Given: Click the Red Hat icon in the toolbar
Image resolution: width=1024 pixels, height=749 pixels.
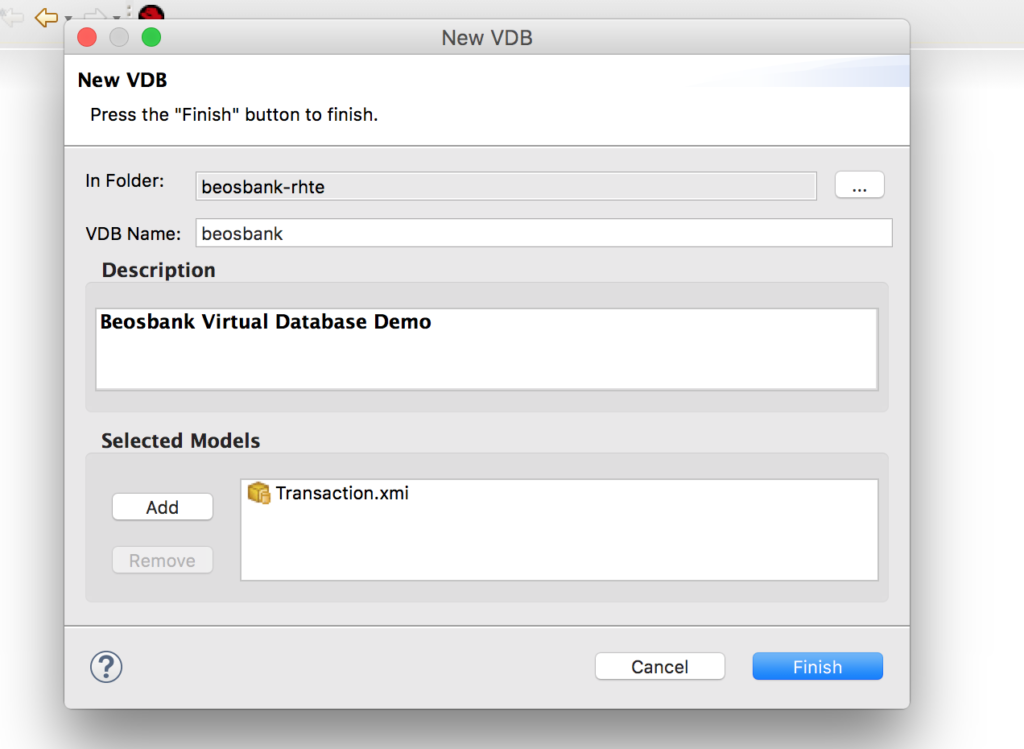Looking at the screenshot, I should [150, 12].
